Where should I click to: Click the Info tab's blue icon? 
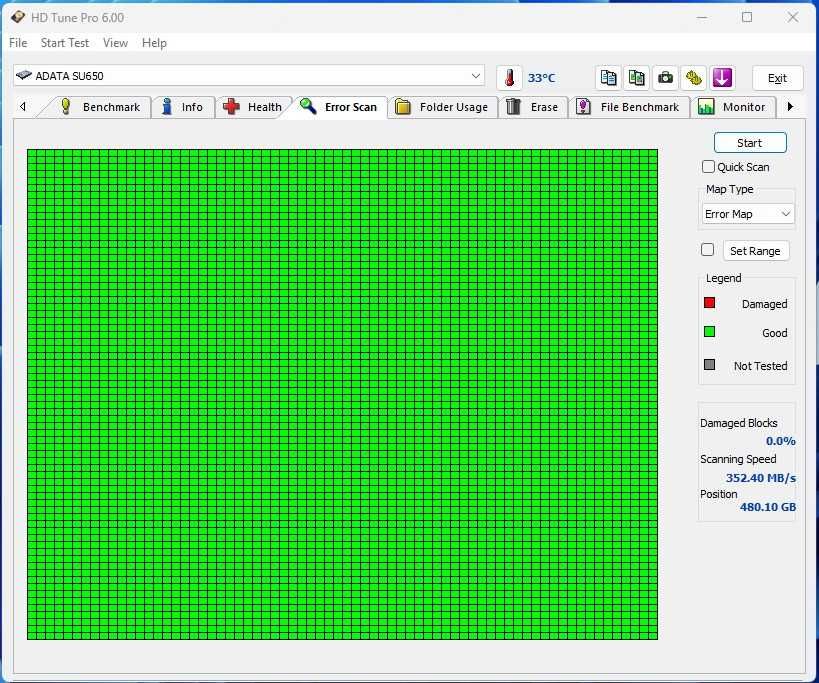[167, 107]
